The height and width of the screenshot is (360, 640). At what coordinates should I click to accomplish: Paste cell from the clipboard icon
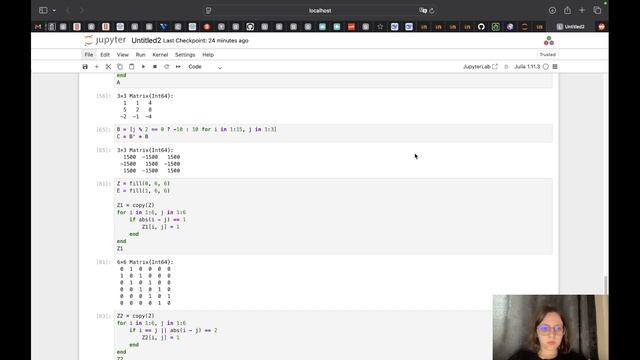point(131,67)
